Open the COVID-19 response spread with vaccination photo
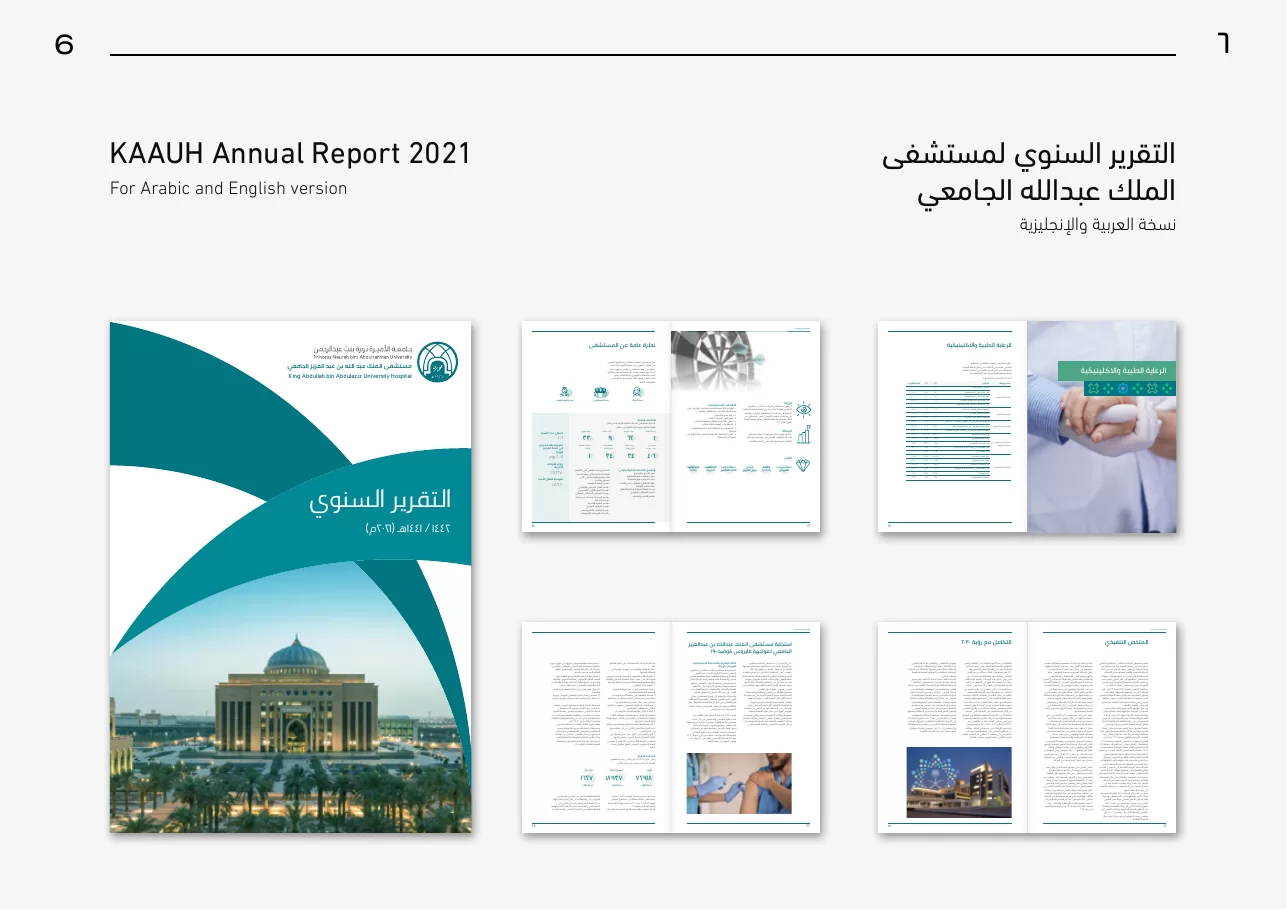 coord(671,727)
